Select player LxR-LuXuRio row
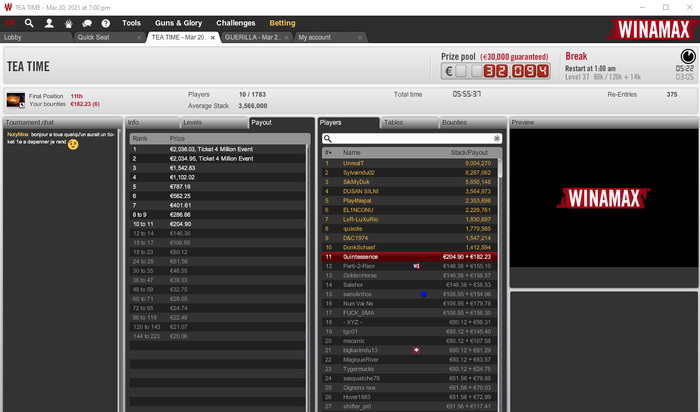This screenshot has width=700, height=412. coord(409,220)
